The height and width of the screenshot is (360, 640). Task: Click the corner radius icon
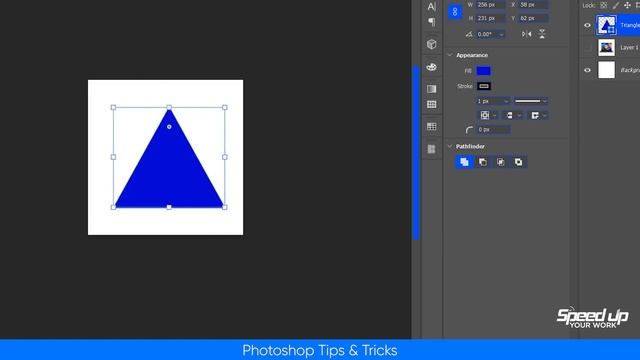[469, 130]
